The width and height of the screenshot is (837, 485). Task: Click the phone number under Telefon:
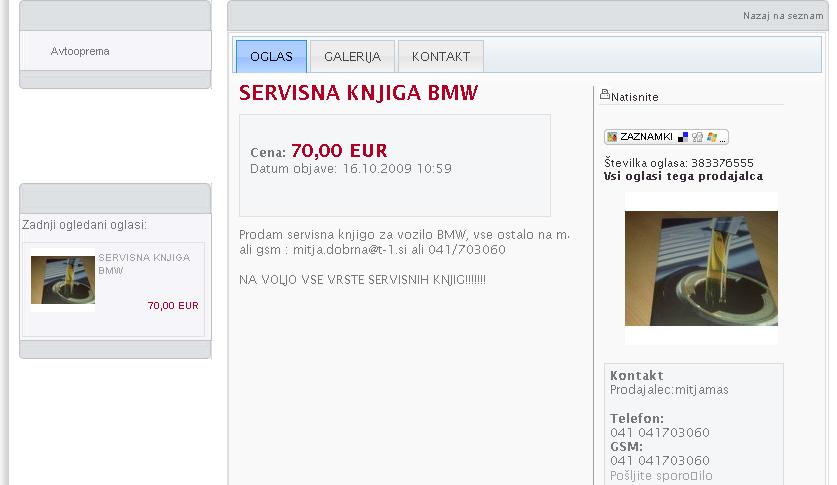click(x=660, y=432)
